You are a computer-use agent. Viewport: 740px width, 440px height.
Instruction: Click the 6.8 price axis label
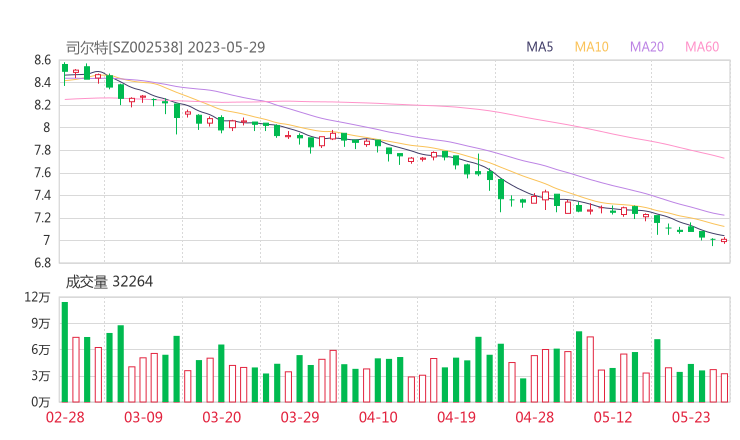tap(42, 263)
